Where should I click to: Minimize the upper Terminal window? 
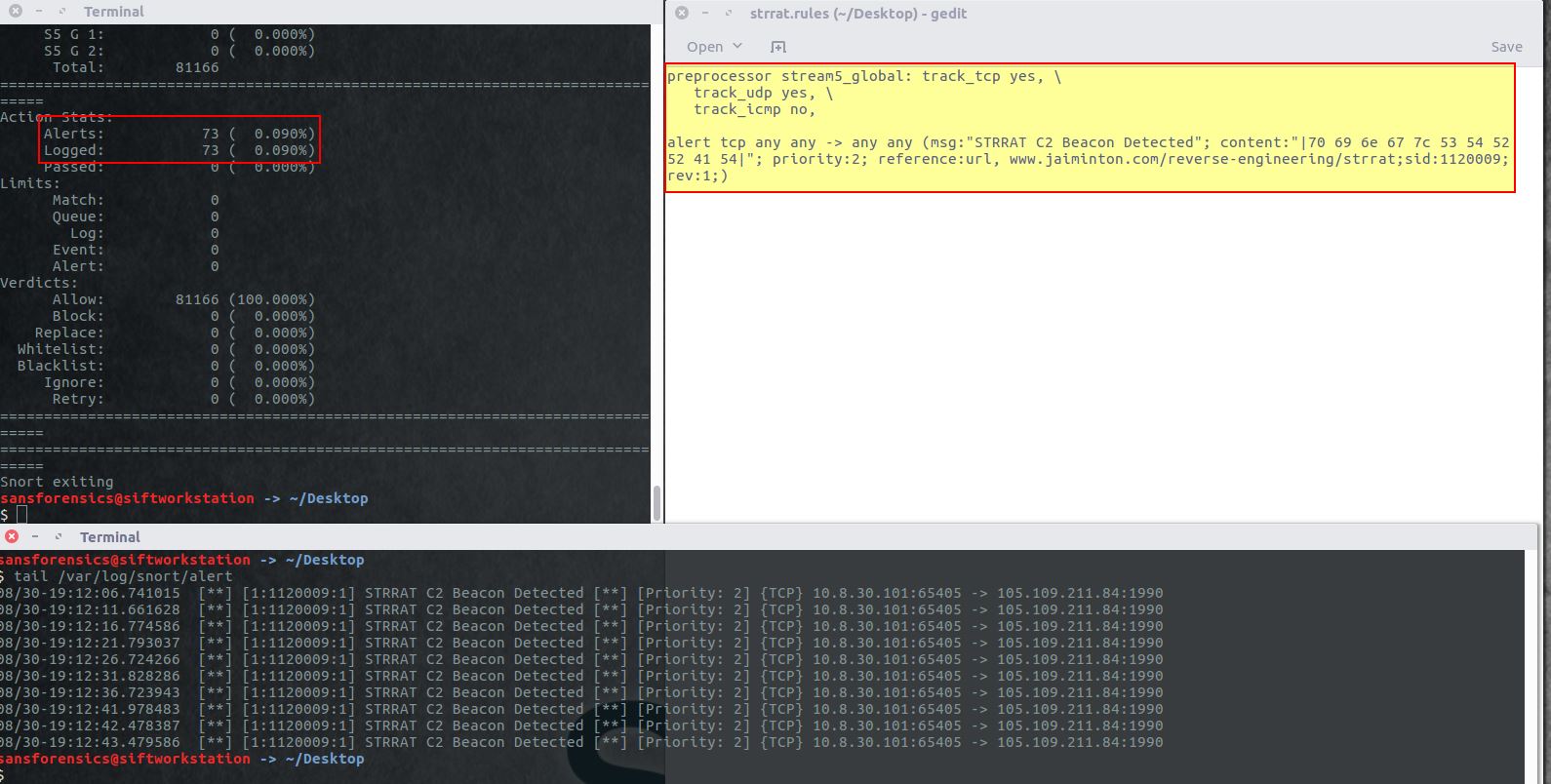pos(39,11)
